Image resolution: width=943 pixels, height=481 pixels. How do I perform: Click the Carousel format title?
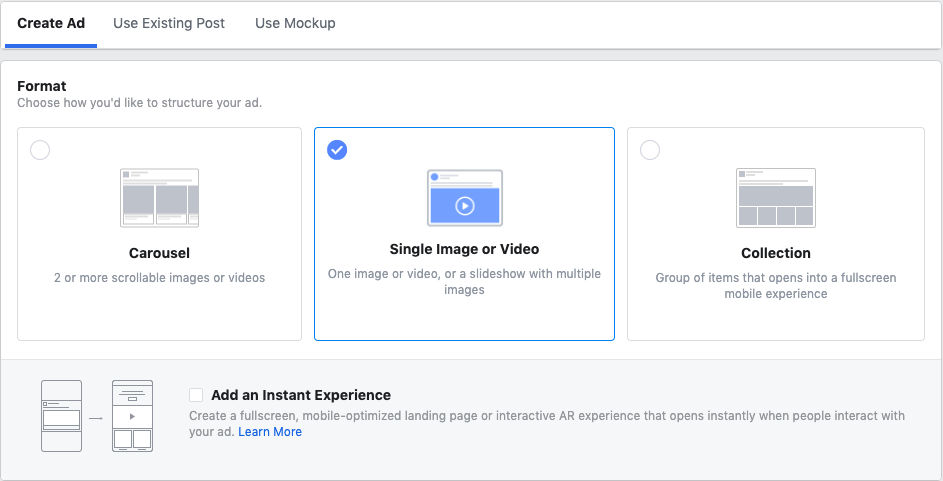click(x=159, y=253)
